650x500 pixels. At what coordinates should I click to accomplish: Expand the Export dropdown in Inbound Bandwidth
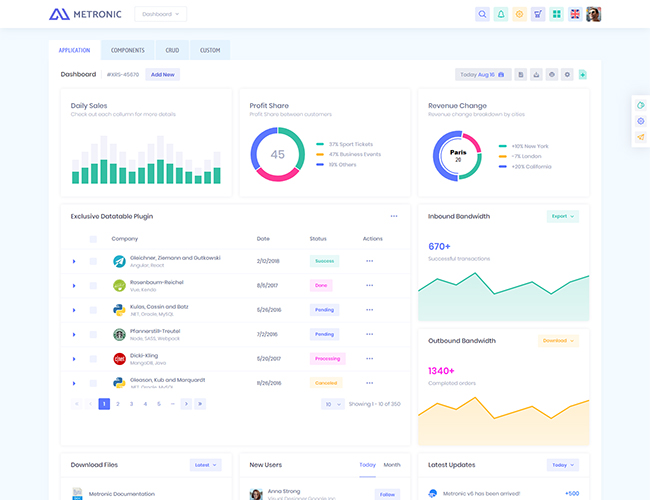[562, 216]
